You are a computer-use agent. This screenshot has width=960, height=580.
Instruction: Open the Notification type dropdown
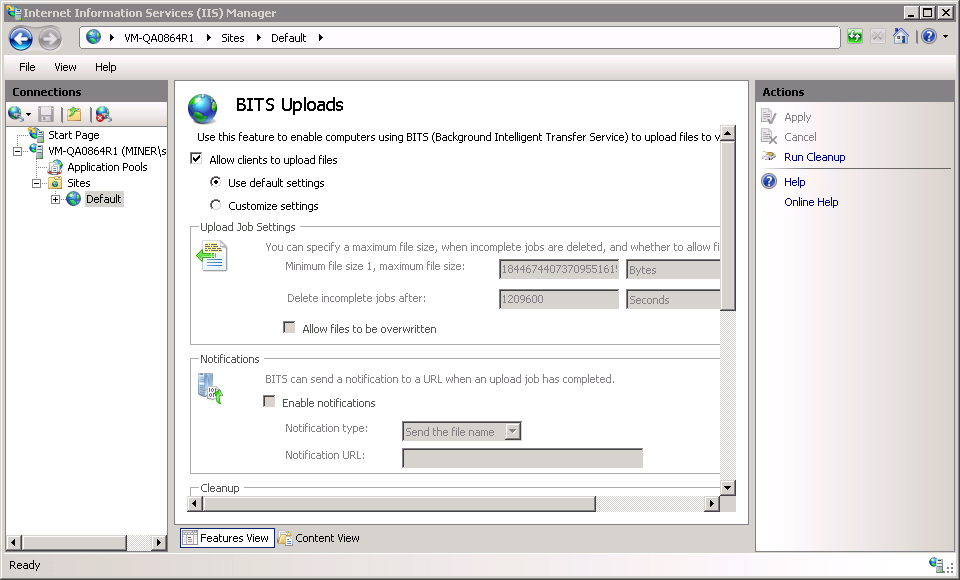click(513, 431)
